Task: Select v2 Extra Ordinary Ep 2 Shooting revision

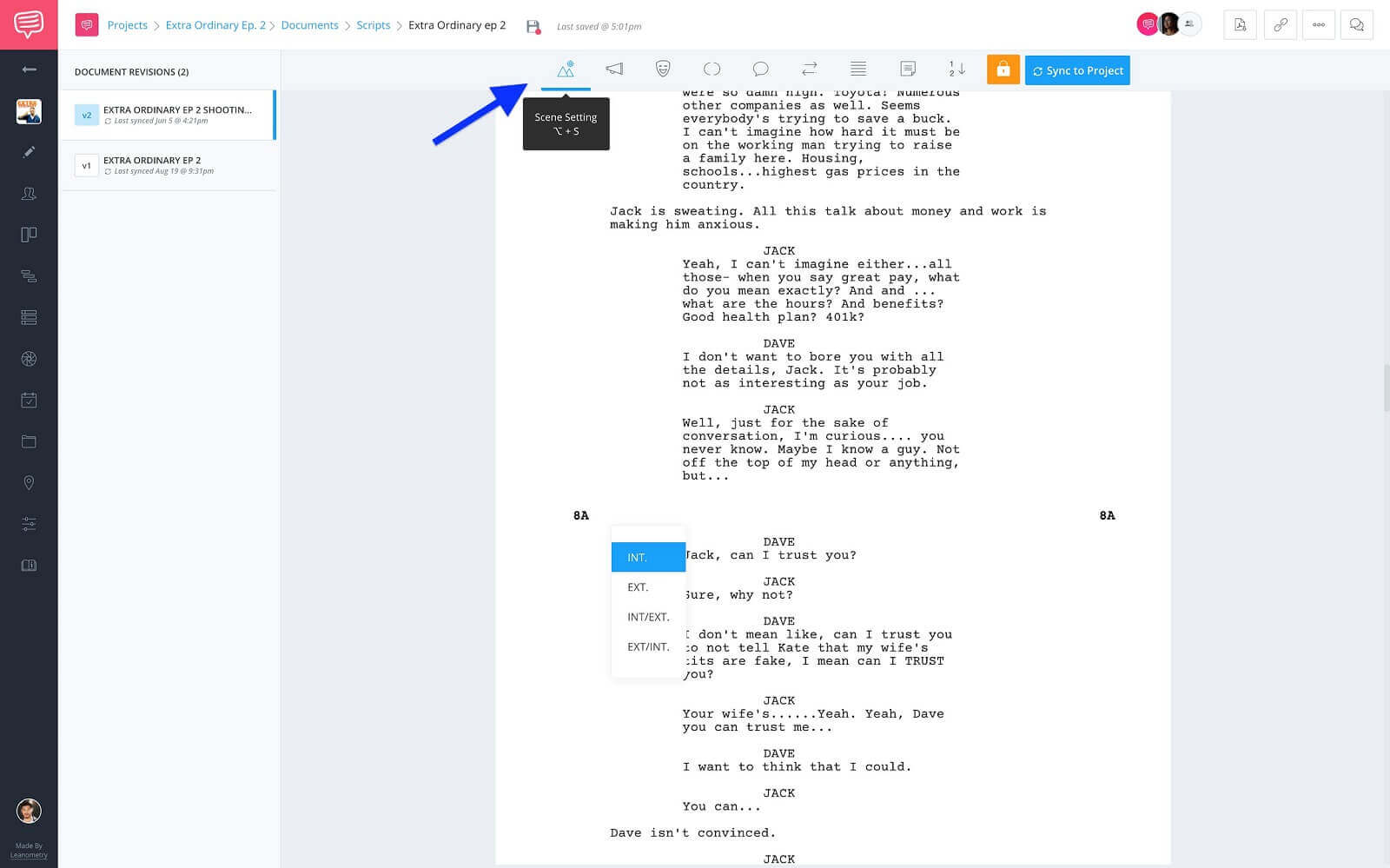Action: click(x=168, y=115)
